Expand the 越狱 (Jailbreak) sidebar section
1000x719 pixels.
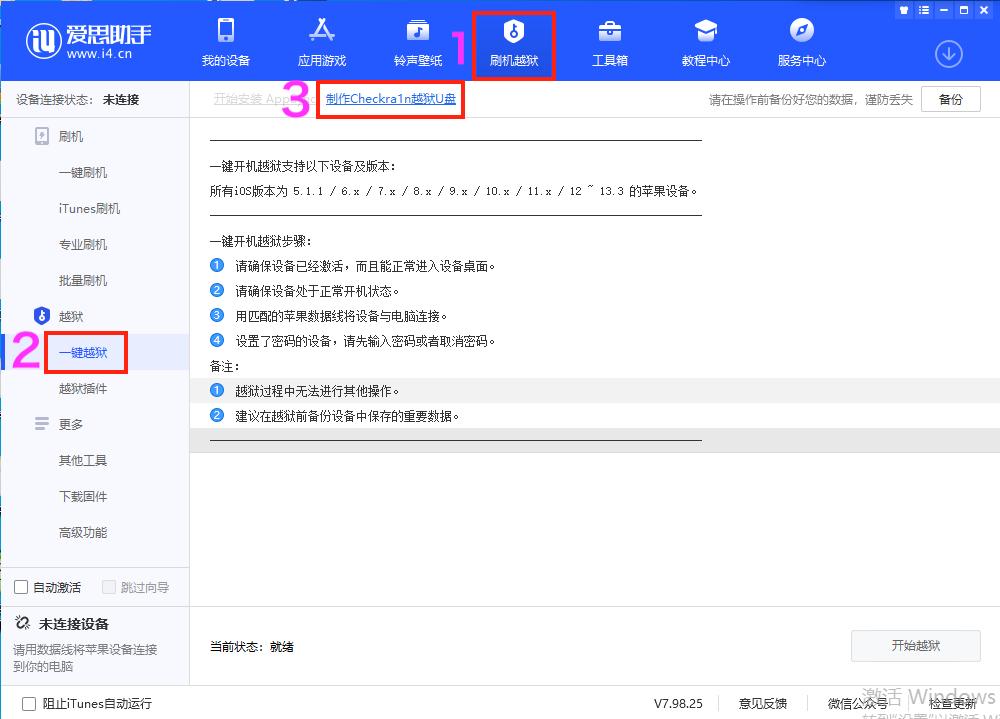pyautogui.click(x=71, y=315)
